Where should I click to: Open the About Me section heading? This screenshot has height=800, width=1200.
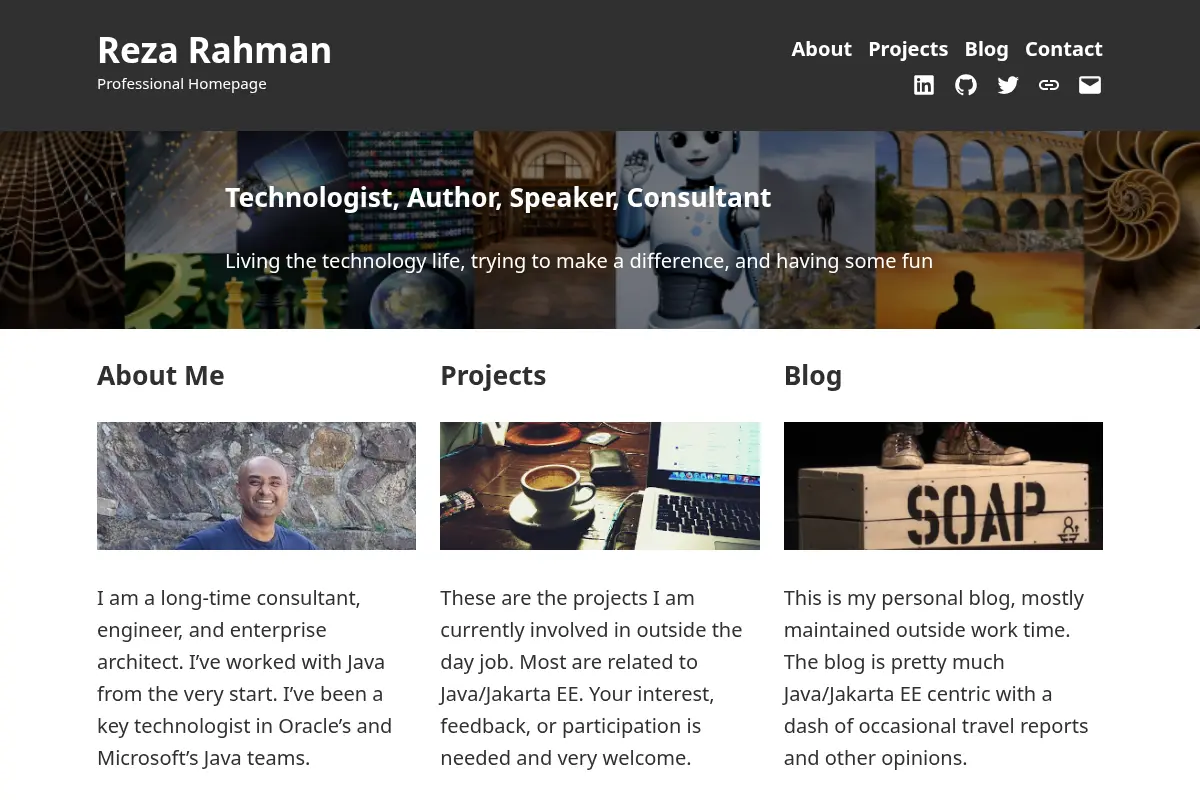[161, 376]
